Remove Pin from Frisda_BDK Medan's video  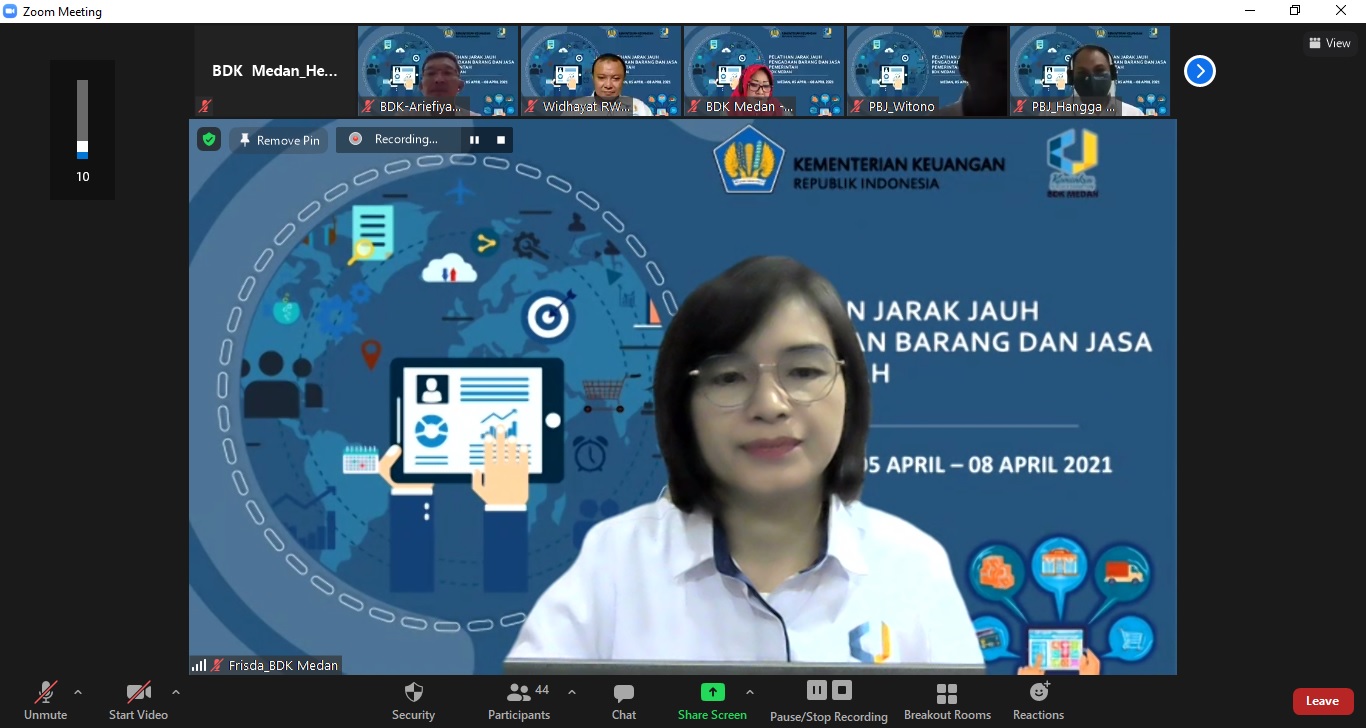click(x=278, y=140)
